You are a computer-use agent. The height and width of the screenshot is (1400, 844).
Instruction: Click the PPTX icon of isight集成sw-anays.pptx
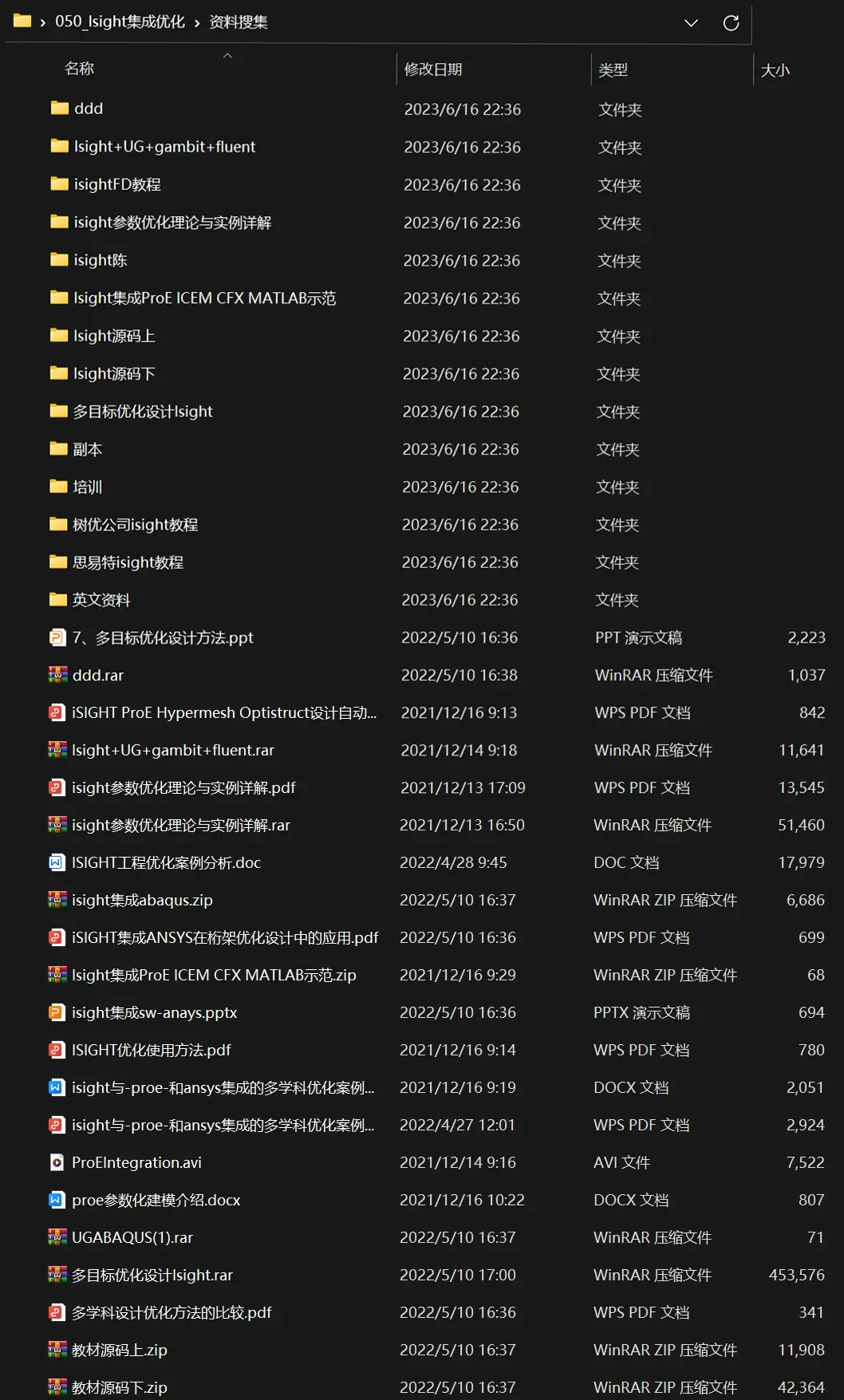click(x=57, y=1012)
